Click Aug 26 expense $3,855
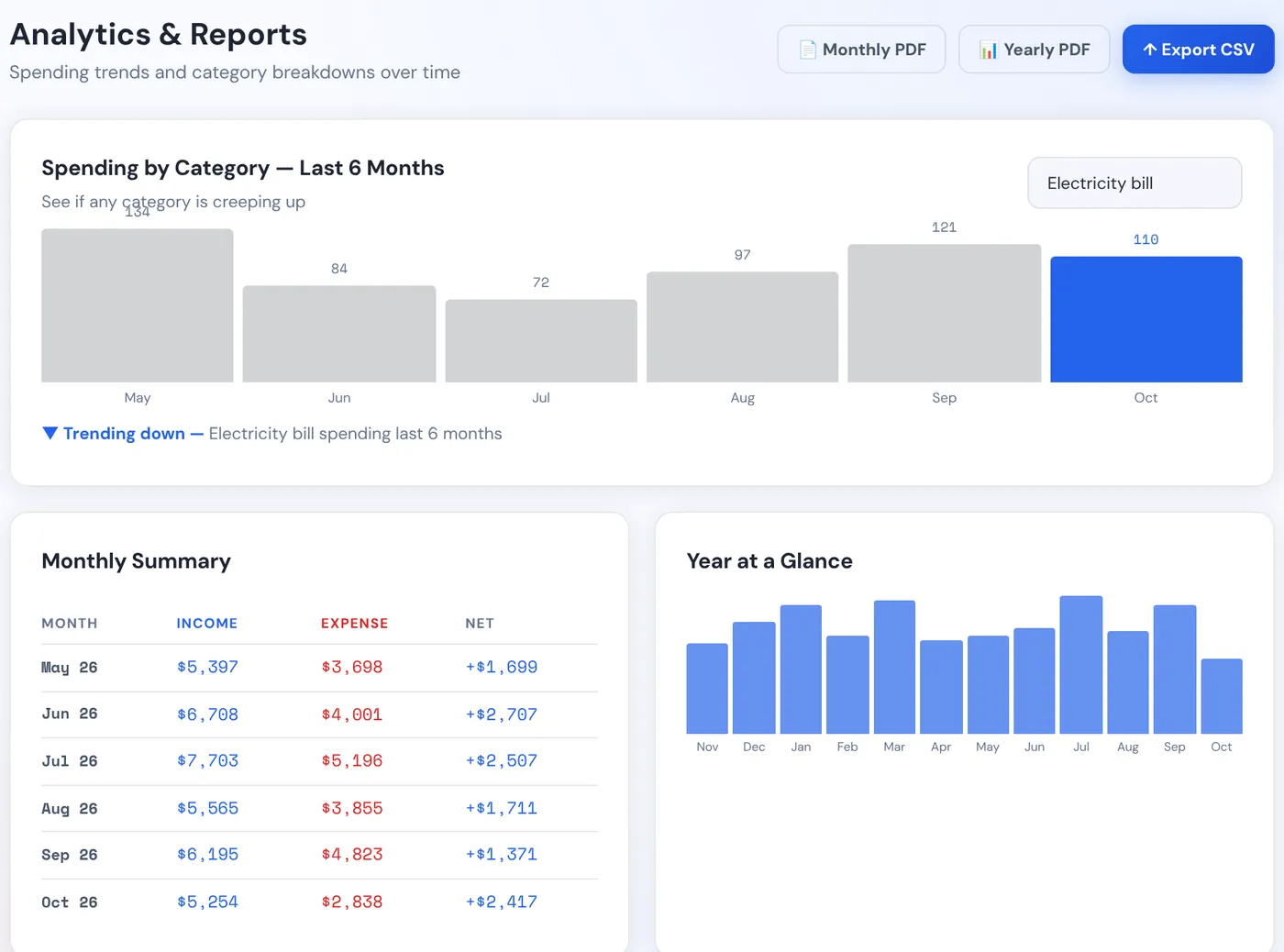Viewport: 1284px width, 952px height. click(x=352, y=809)
